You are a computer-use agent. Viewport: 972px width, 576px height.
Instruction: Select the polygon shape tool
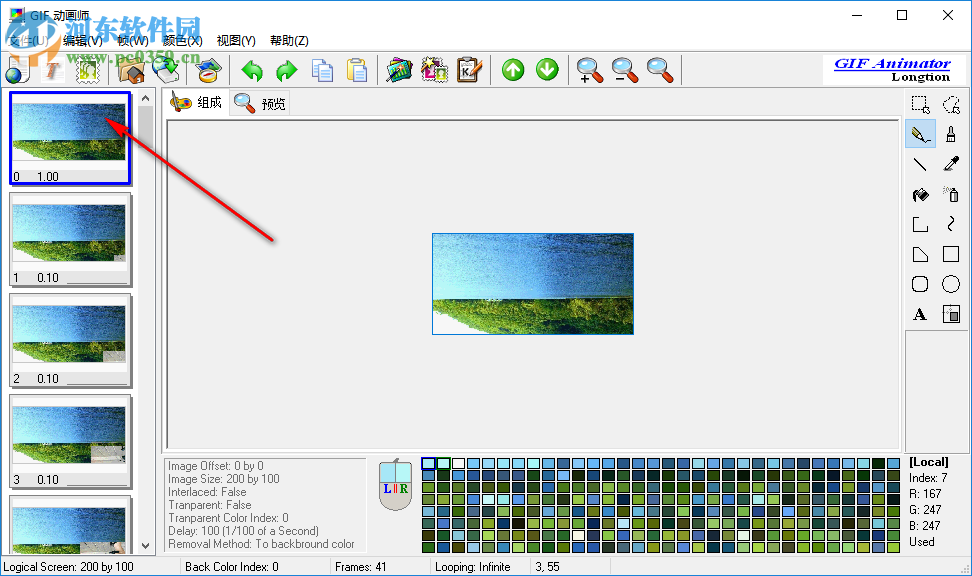[920, 254]
